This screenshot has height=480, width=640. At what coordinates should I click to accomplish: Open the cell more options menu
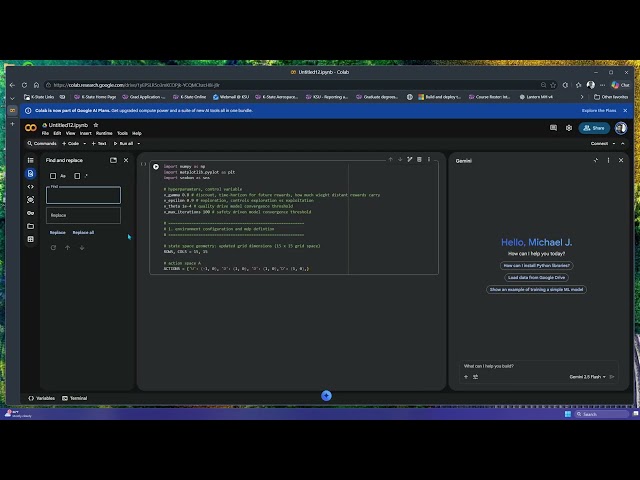(429, 160)
